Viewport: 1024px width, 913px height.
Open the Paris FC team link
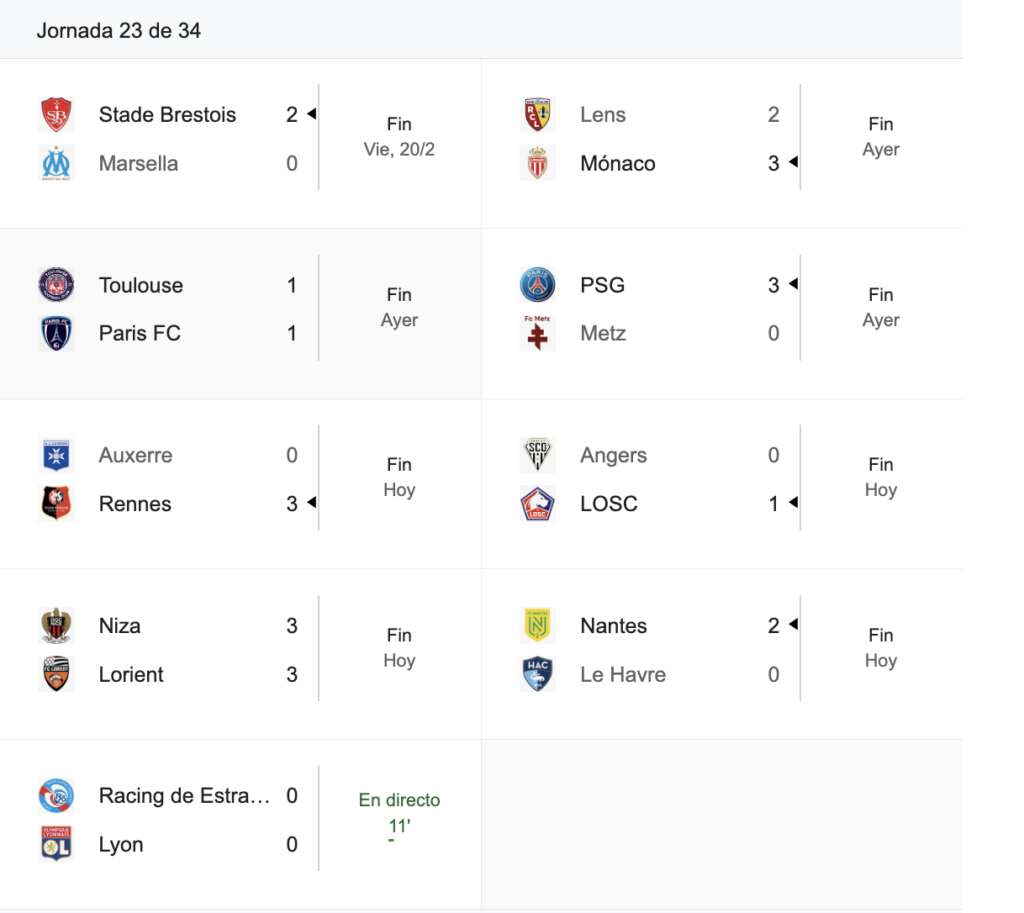coord(140,334)
